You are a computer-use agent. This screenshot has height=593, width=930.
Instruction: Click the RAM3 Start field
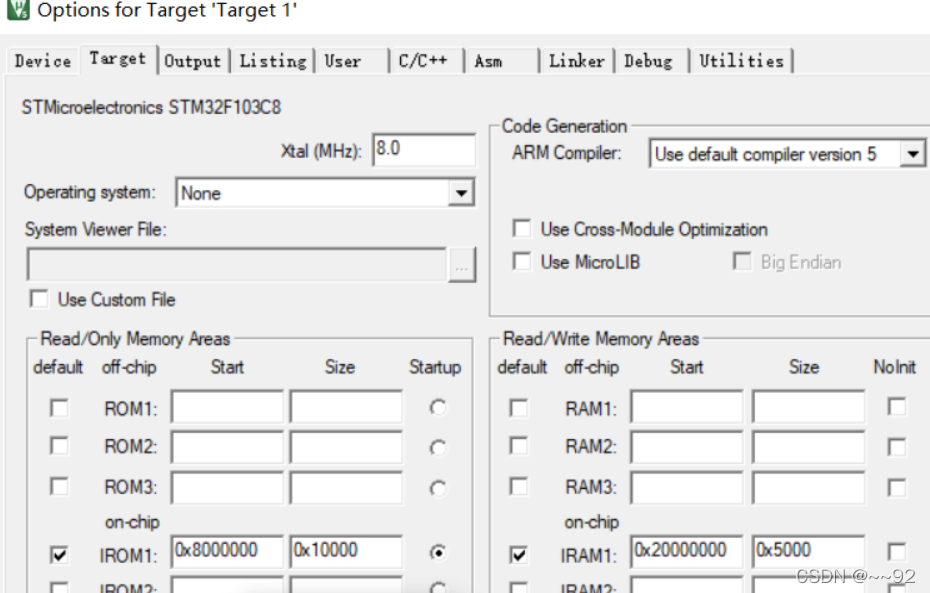[687, 487]
